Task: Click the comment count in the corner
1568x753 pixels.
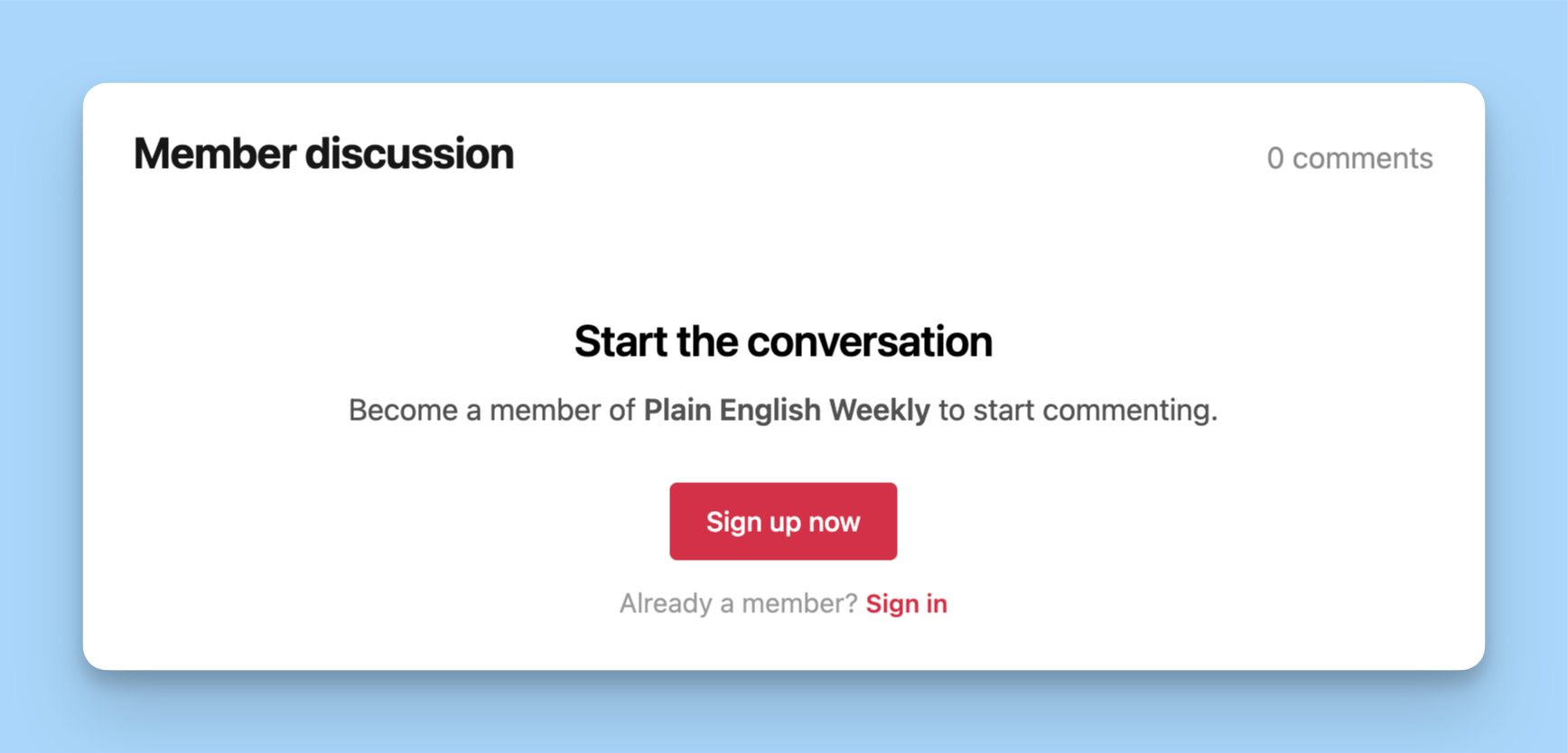Action: point(1349,158)
